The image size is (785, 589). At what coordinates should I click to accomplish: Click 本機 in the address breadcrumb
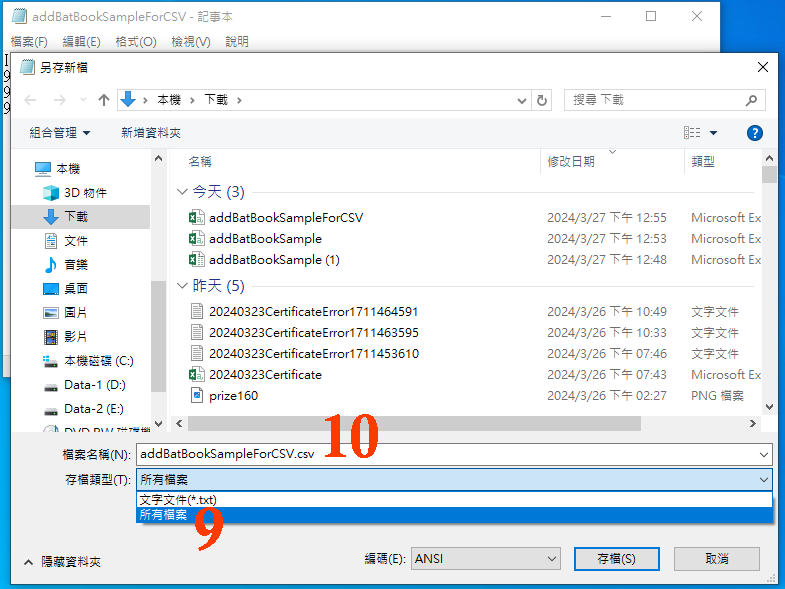click(x=169, y=100)
